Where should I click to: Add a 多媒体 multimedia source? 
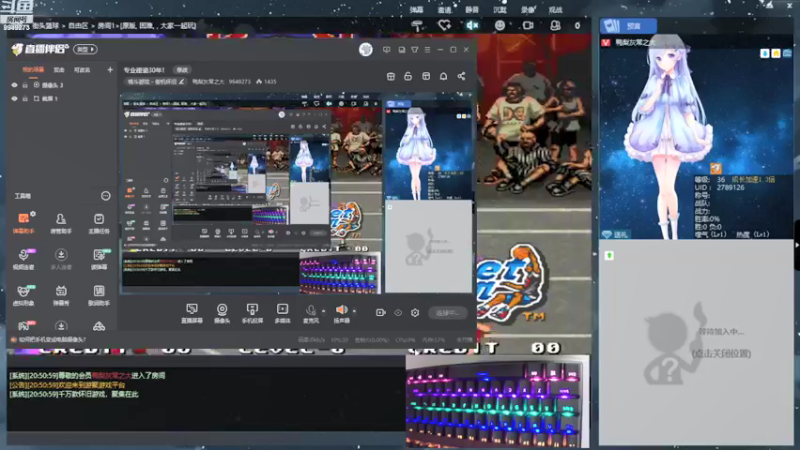click(282, 313)
